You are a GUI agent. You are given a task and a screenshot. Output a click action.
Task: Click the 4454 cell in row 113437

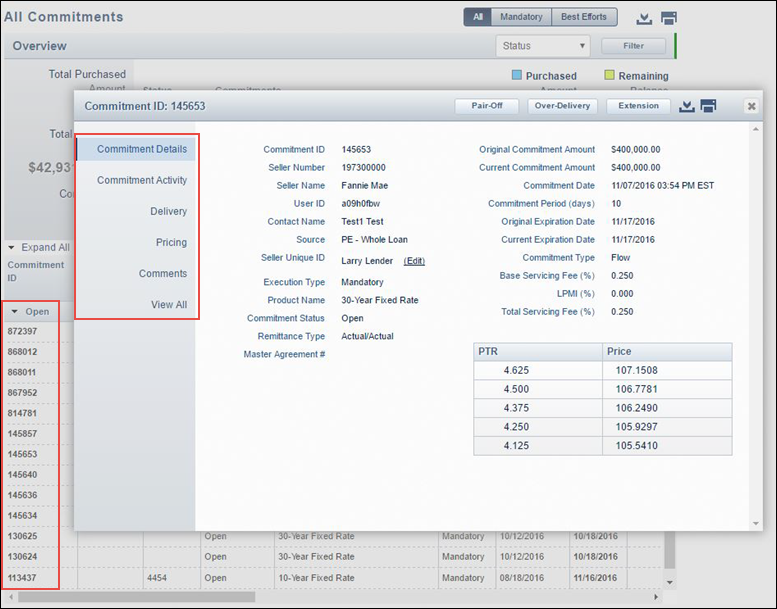(x=171, y=578)
